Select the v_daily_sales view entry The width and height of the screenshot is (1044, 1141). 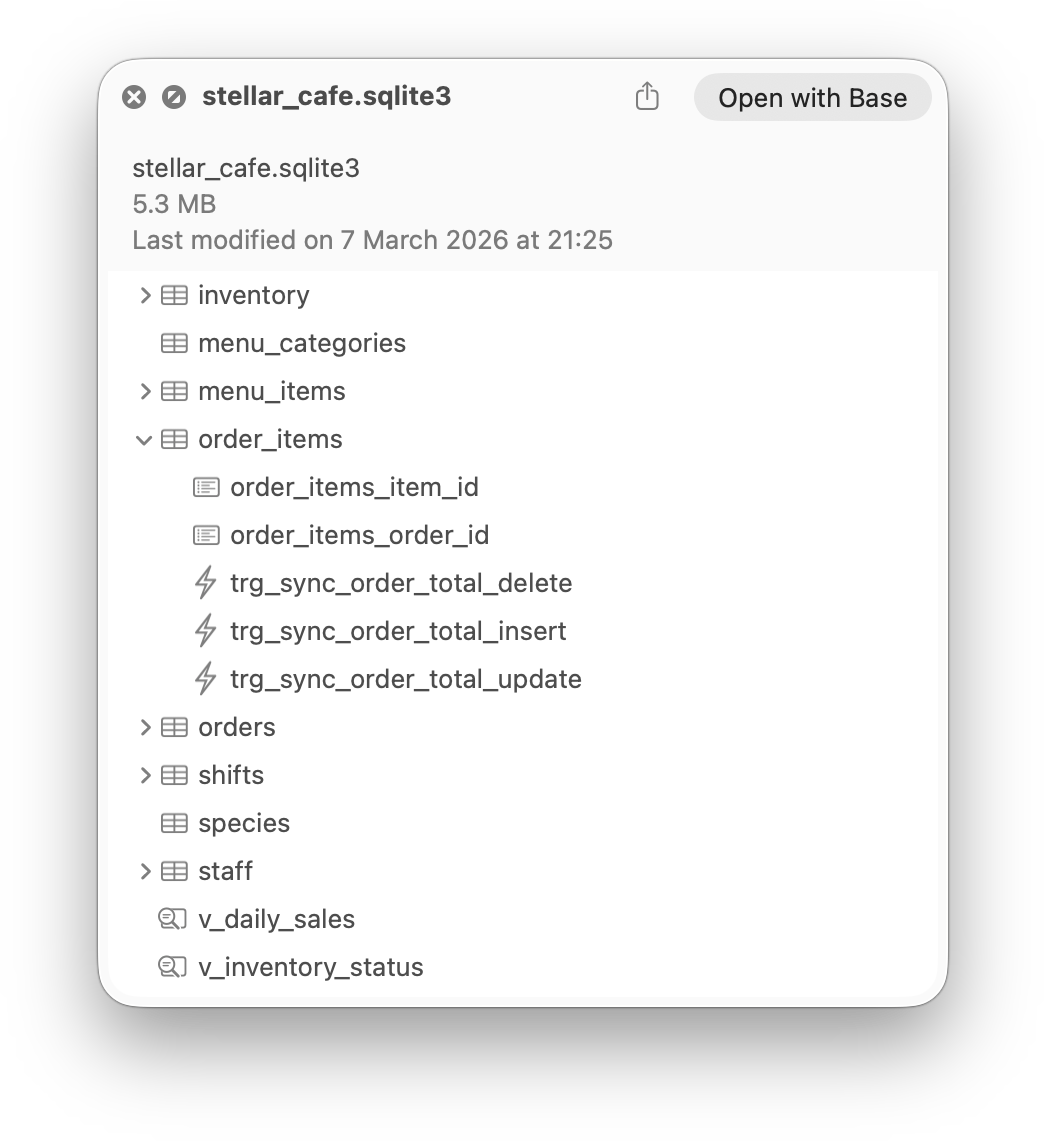click(278, 919)
